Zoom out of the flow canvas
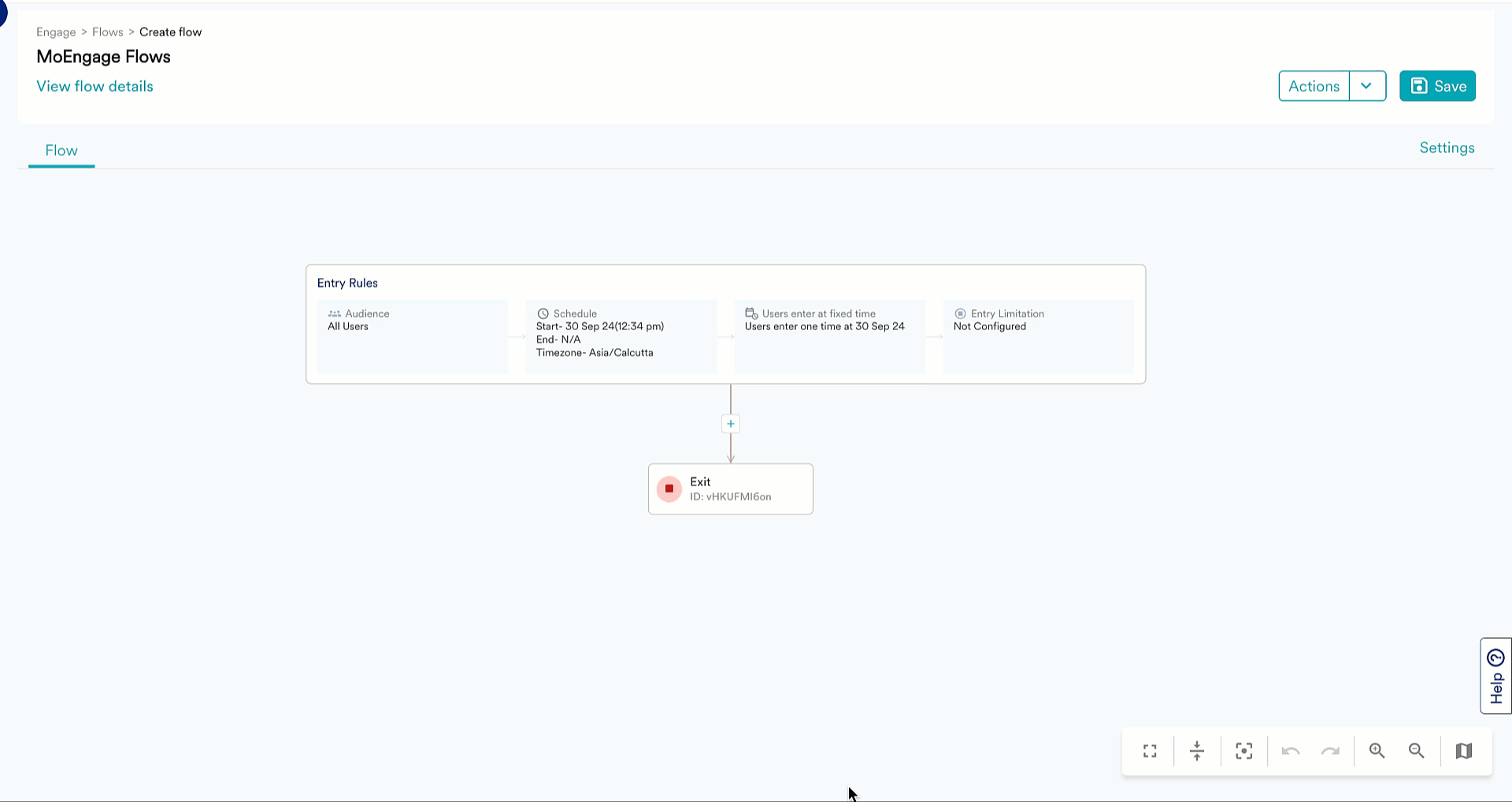 point(1416,751)
